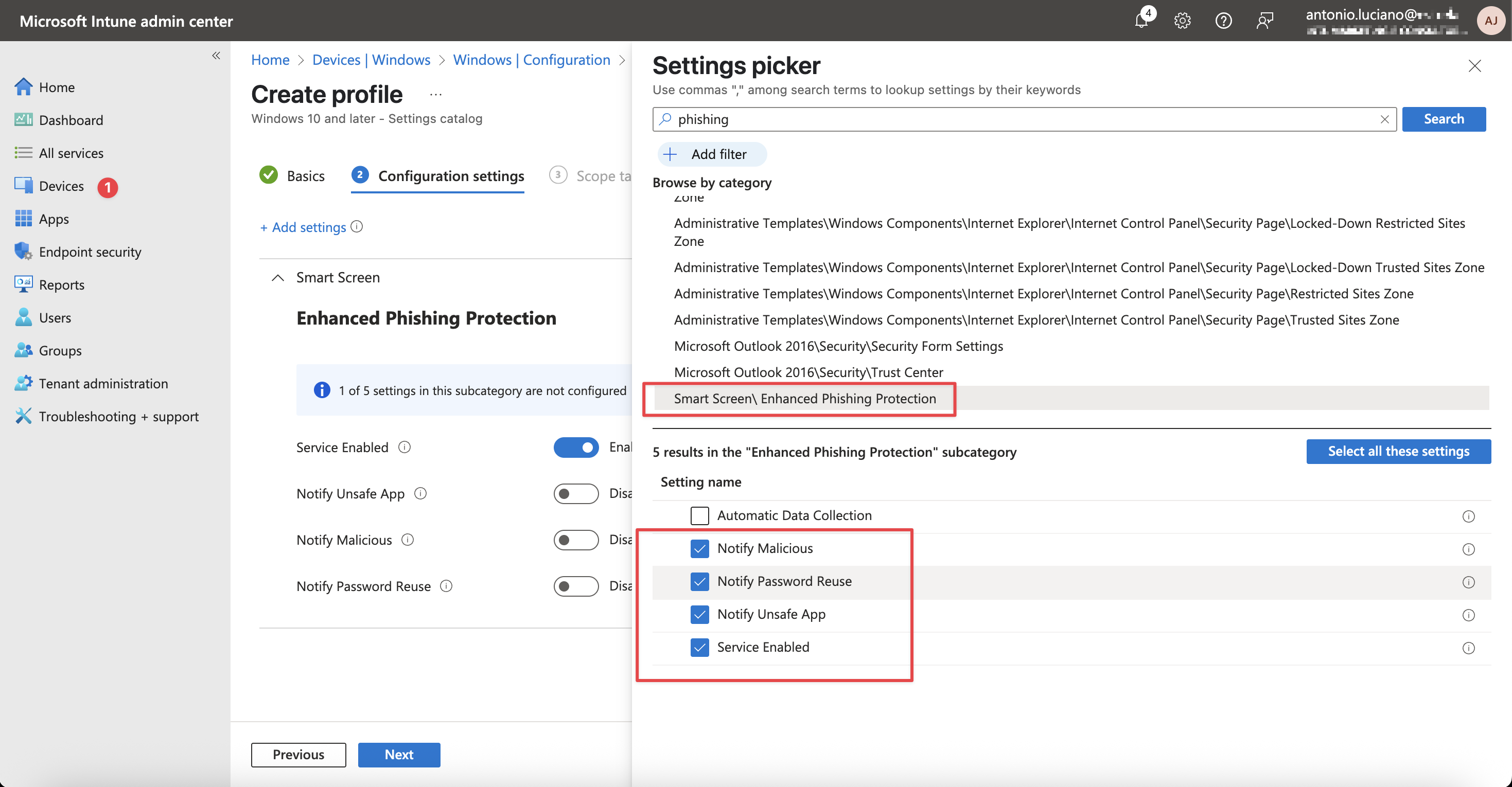Show info for Notify Malicious picker row
Screen dimensions: 1512x787
1468,548
